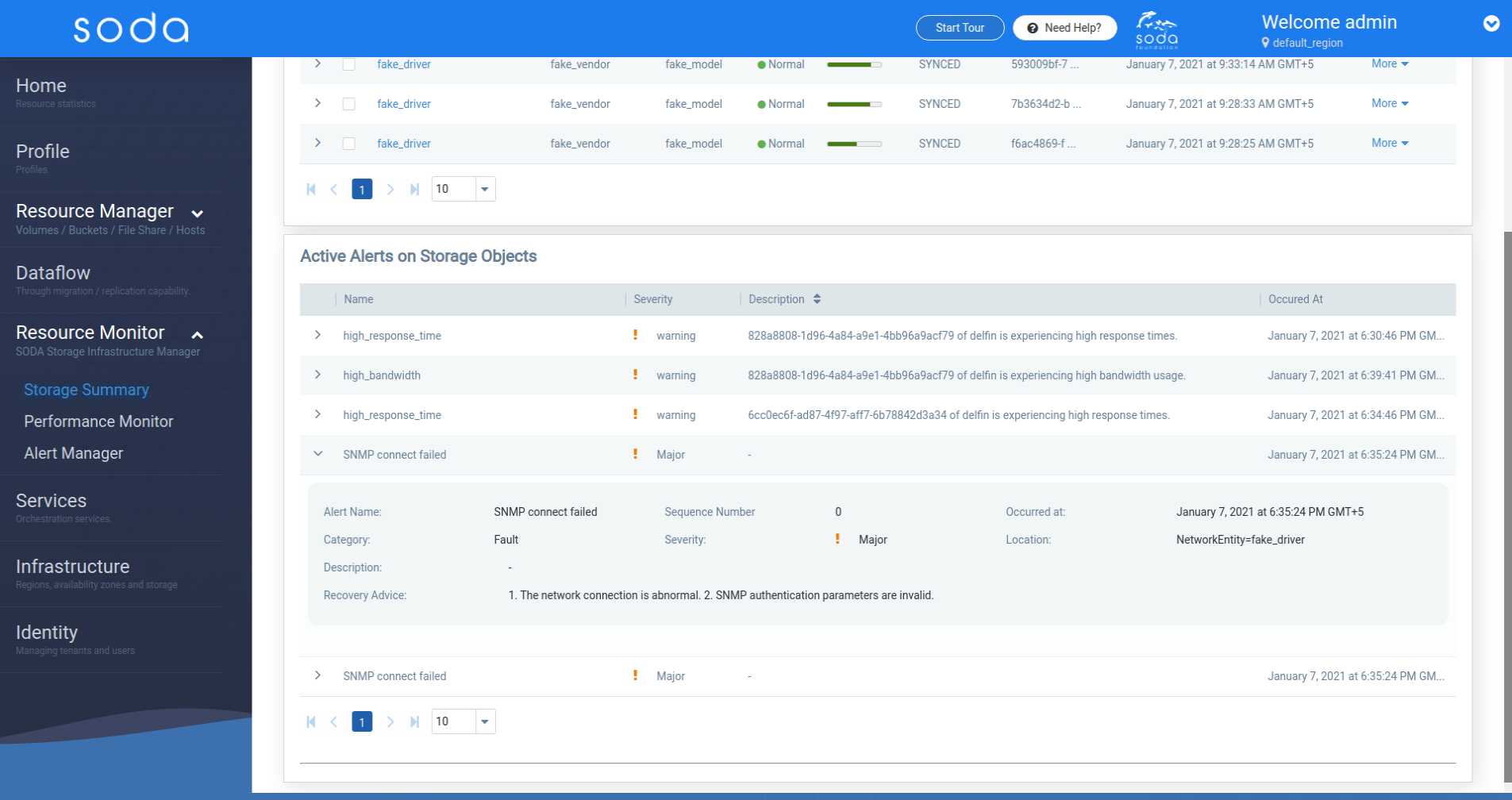Click the warning icon of high_bandwidth alert
The width and height of the screenshot is (1512, 800).
point(635,375)
